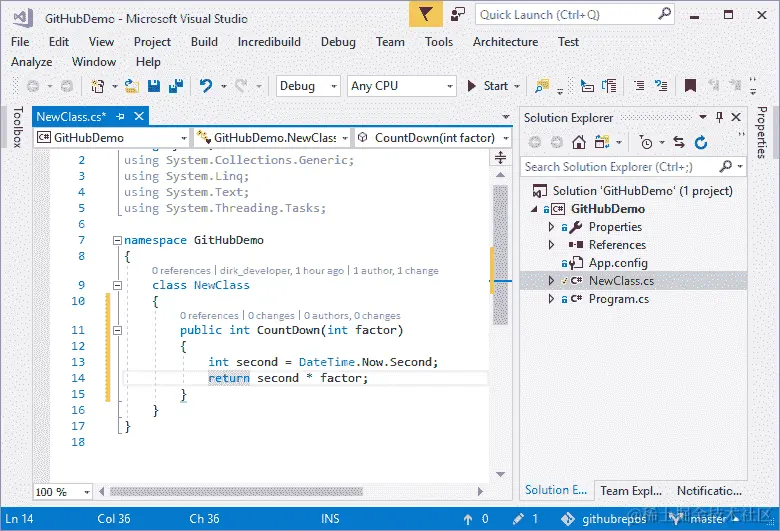The width and height of the screenshot is (780, 531).
Task: Expand the Program.cs tree node
Action: click(551, 299)
